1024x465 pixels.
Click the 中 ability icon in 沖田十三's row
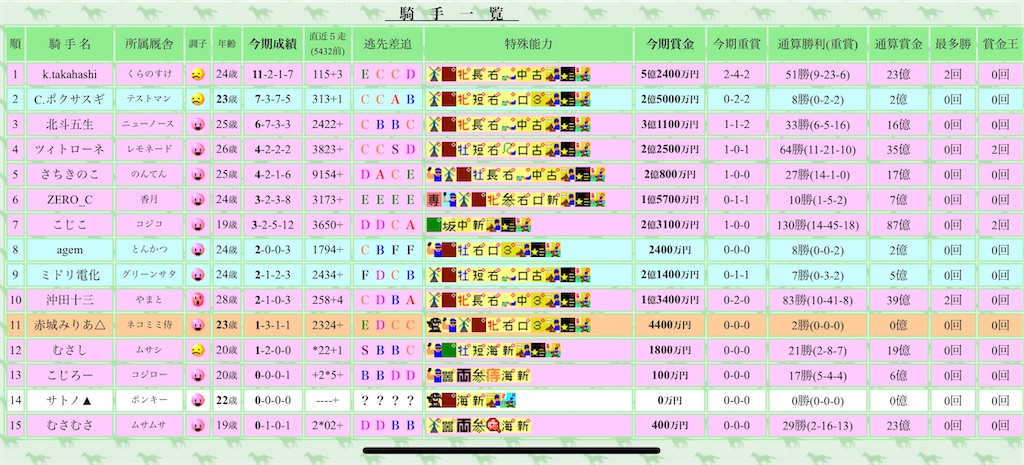(522, 300)
